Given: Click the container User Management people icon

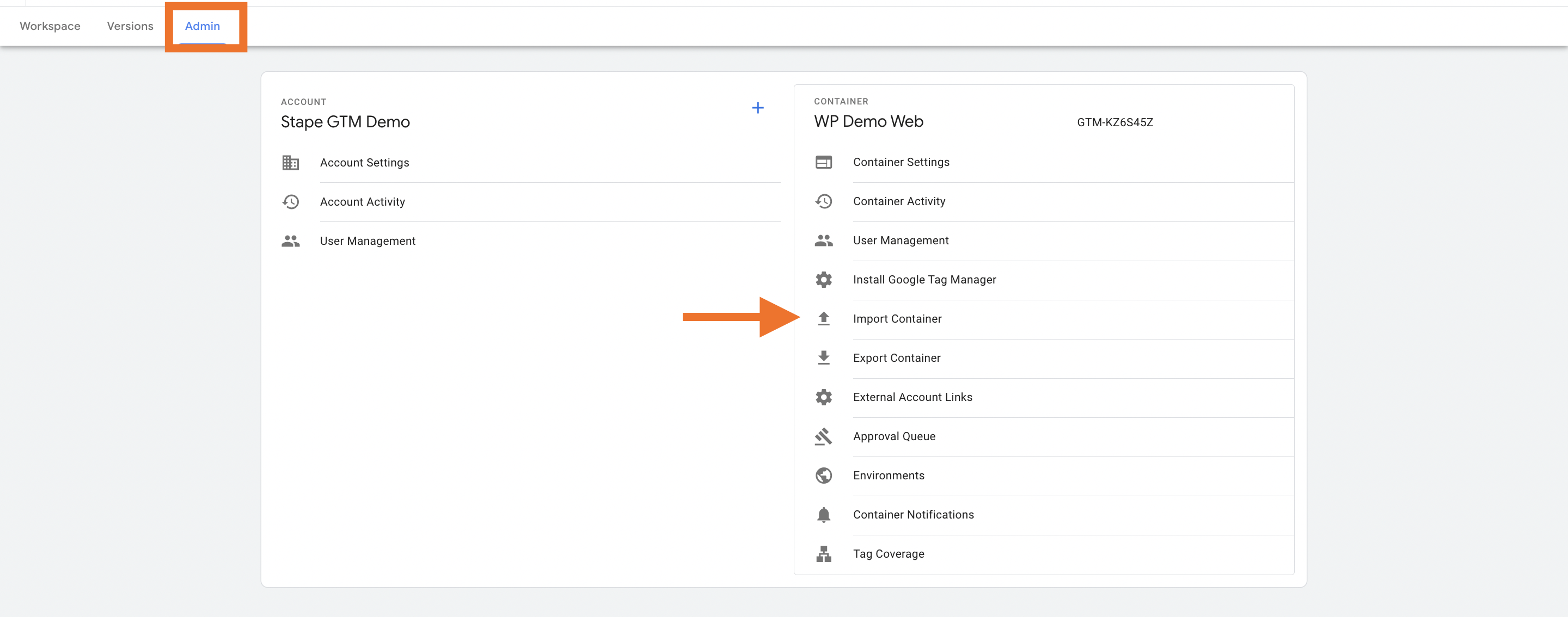Looking at the screenshot, I should pyautogui.click(x=824, y=240).
